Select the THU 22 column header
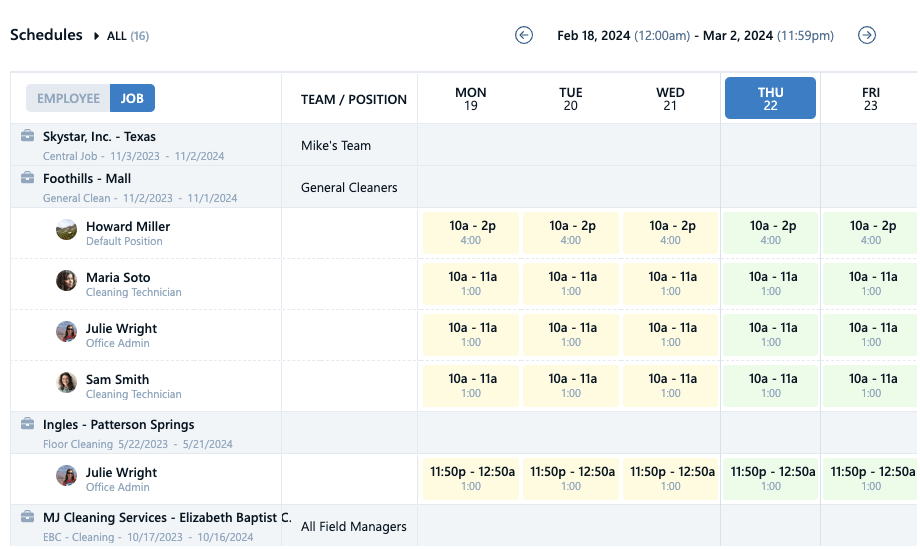Viewport: 920px width, 549px height. tap(770, 98)
